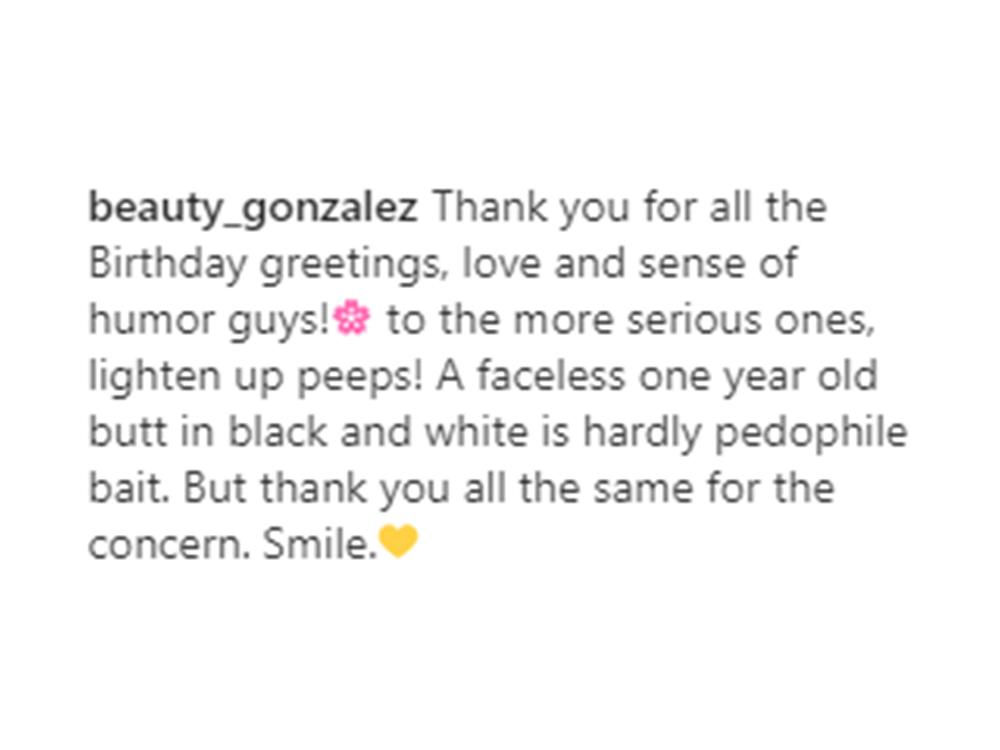Open the beauty_gonzalez profile link

coord(253,210)
